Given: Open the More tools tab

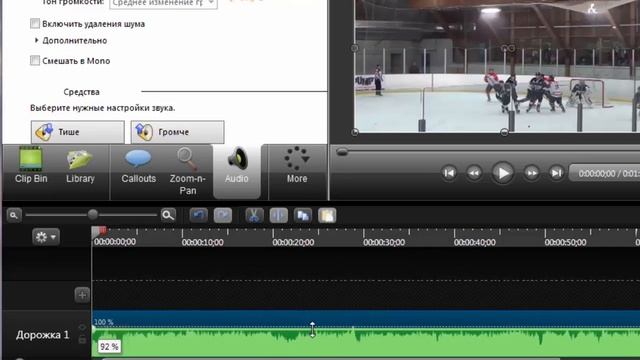Looking at the screenshot, I should coord(297,166).
